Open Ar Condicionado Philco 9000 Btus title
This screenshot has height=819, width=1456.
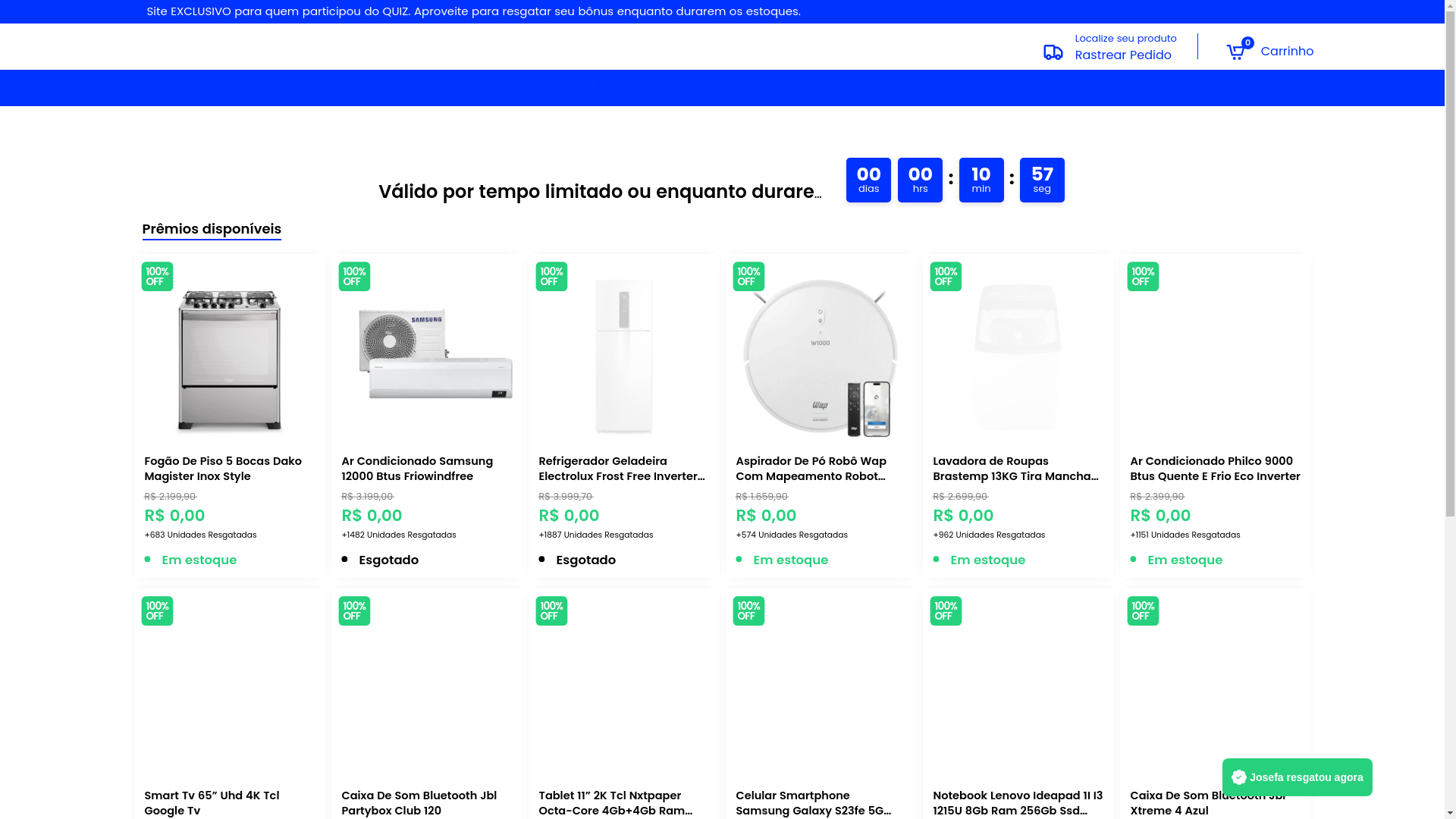[x=1215, y=469]
